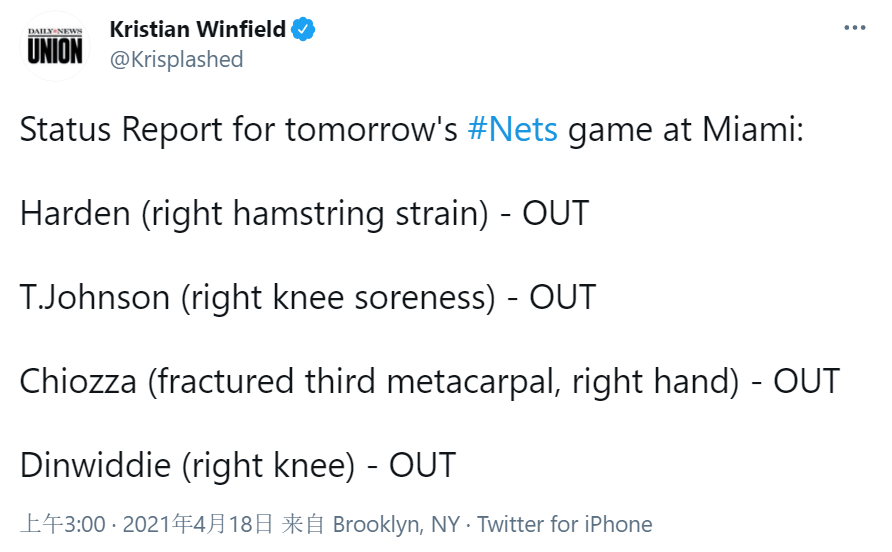Click the "game at Miami:" text
The height and width of the screenshot is (552, 892).
pyautogui.click(x=686, y=129)
